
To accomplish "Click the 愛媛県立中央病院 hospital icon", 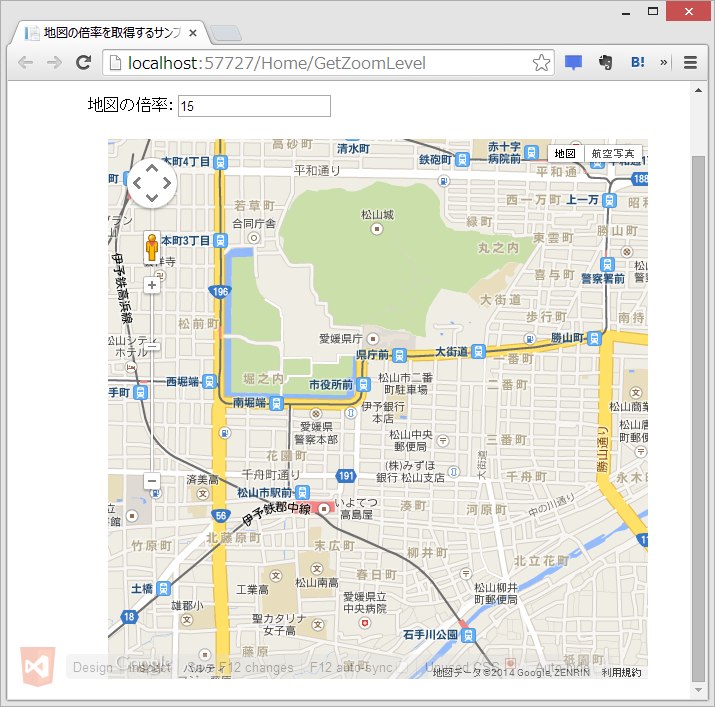I will coord(364,622).
